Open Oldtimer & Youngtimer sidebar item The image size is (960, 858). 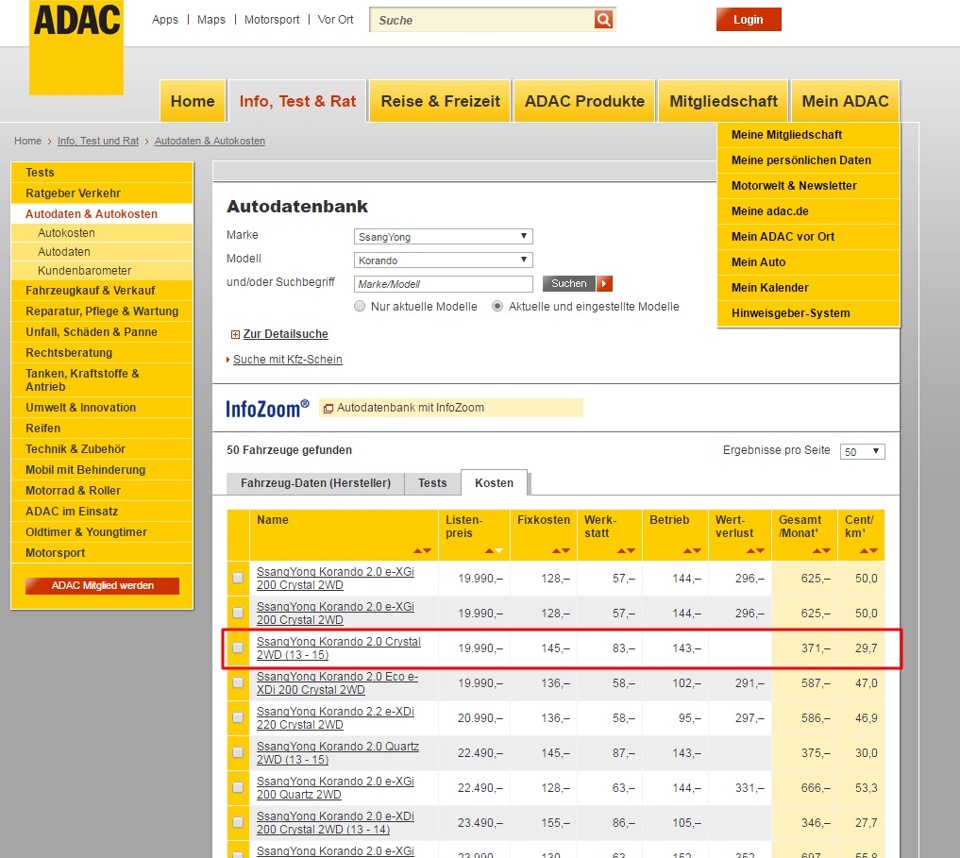point(102,532)
